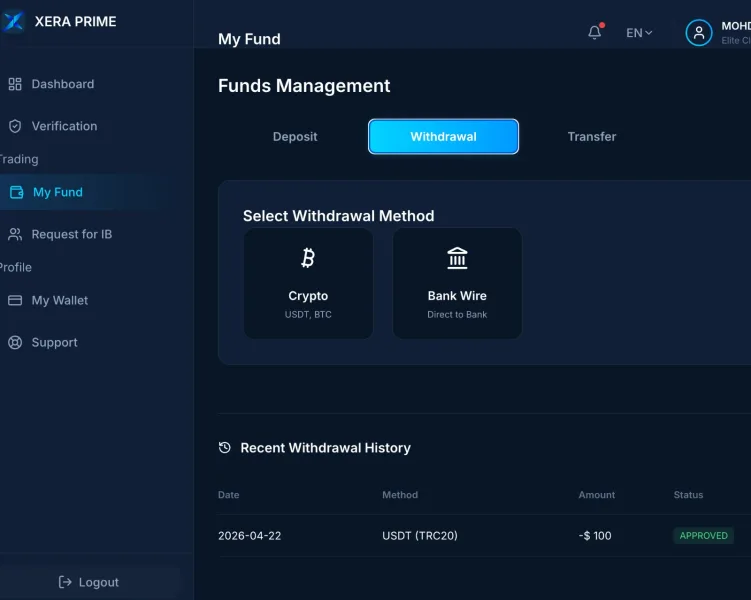The image size is (751, 600).
Task: Choose the Crypto withdrawal method card
Action: click(308, 284)
